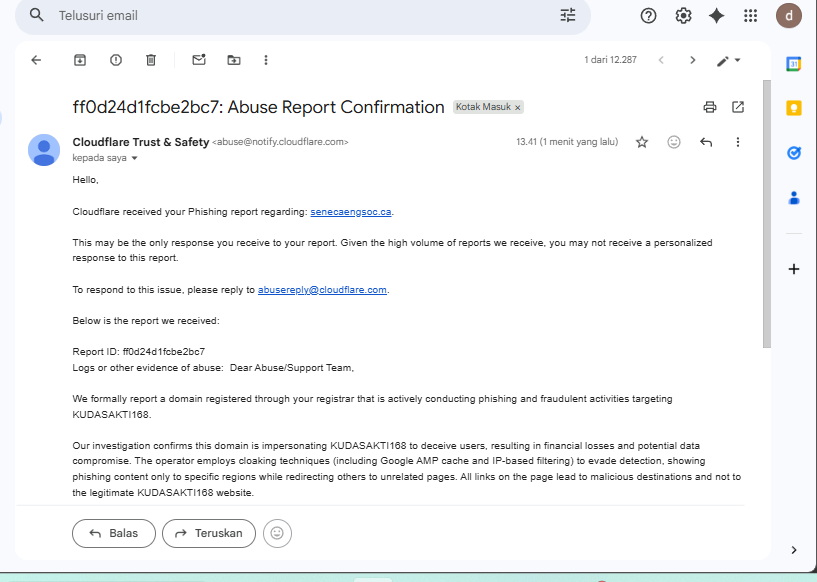Open more toolbar options menu
The width and height of the screenshot is (817, 582).
click(266, 60)
